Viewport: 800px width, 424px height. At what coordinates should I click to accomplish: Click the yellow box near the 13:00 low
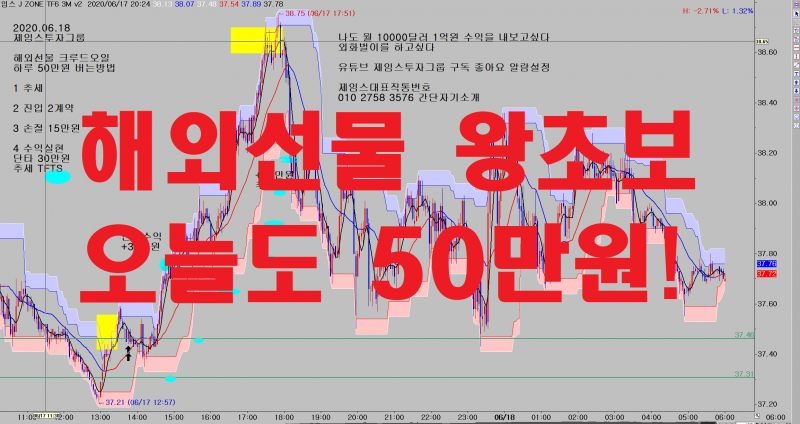click(107, 332)
